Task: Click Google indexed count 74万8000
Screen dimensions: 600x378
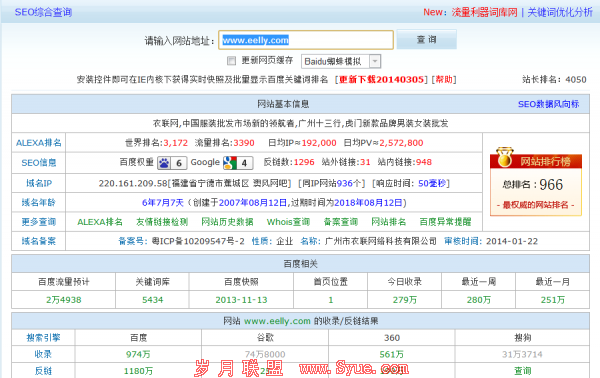Action: tap(265, 355)
